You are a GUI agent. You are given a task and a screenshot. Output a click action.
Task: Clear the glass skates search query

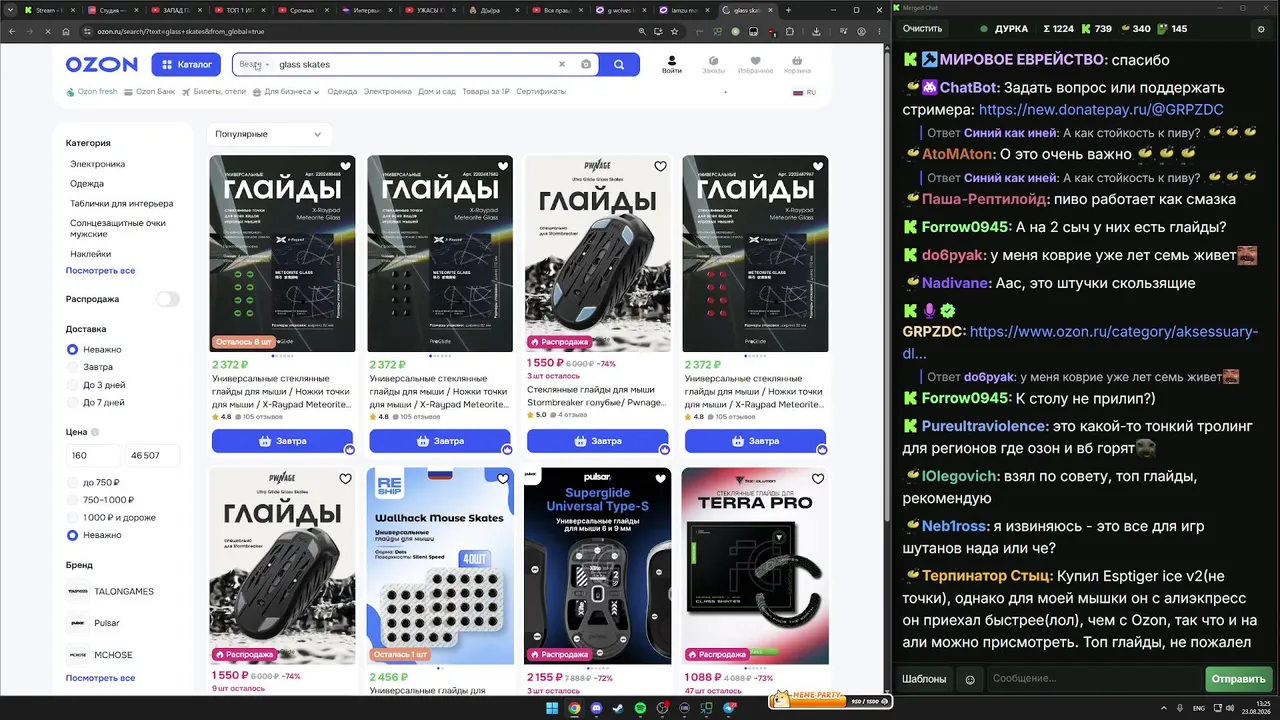pos(561,65)
